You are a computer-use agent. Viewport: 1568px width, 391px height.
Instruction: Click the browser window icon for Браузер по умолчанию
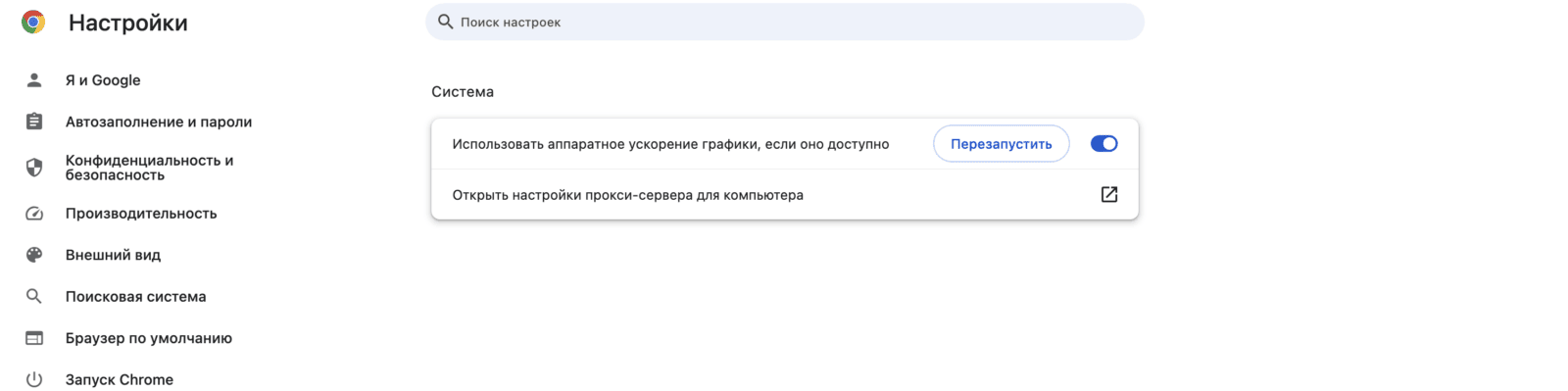coord(34,338)
